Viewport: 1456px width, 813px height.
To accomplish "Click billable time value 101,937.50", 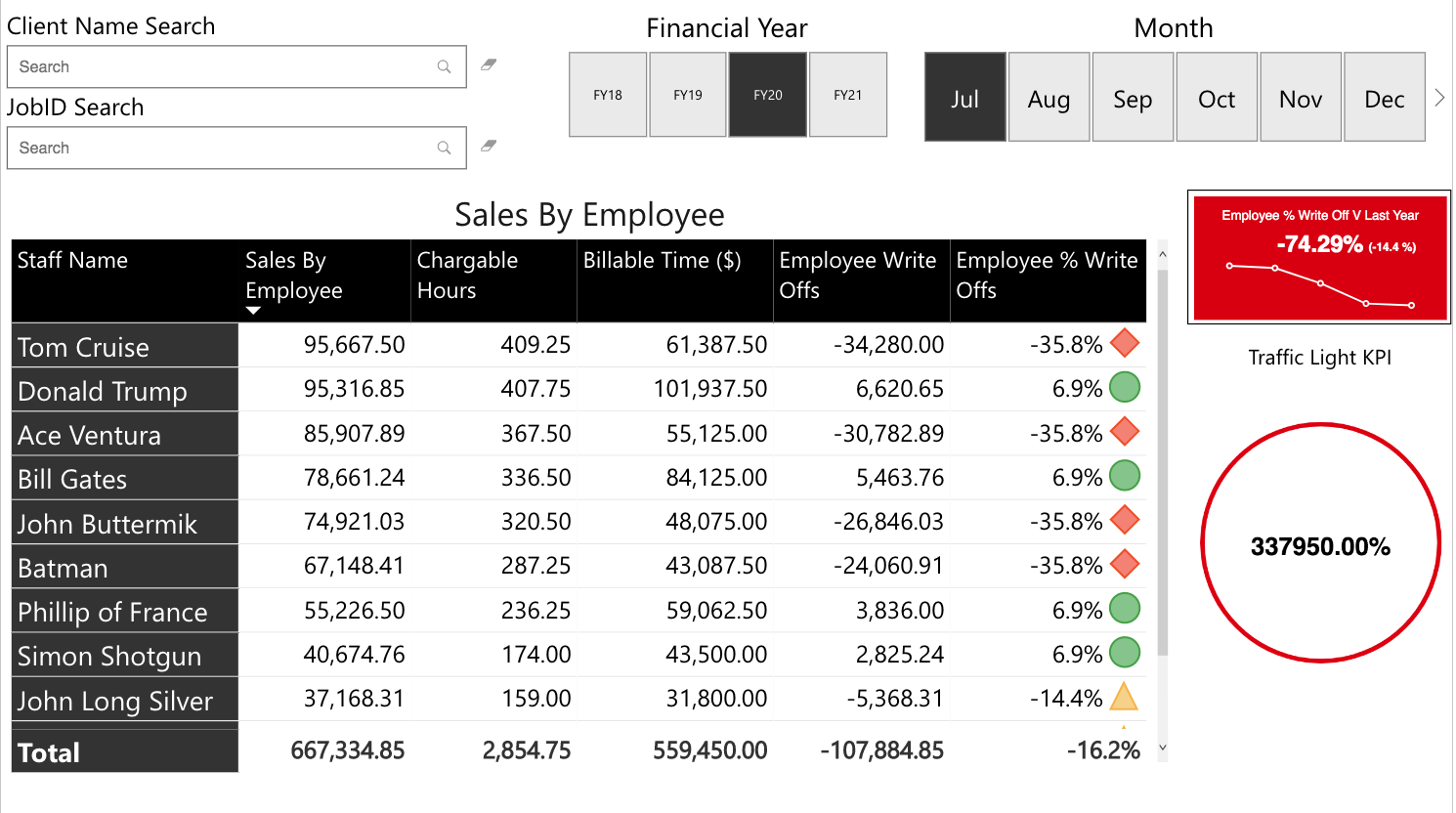I will (x=710, y=388).
